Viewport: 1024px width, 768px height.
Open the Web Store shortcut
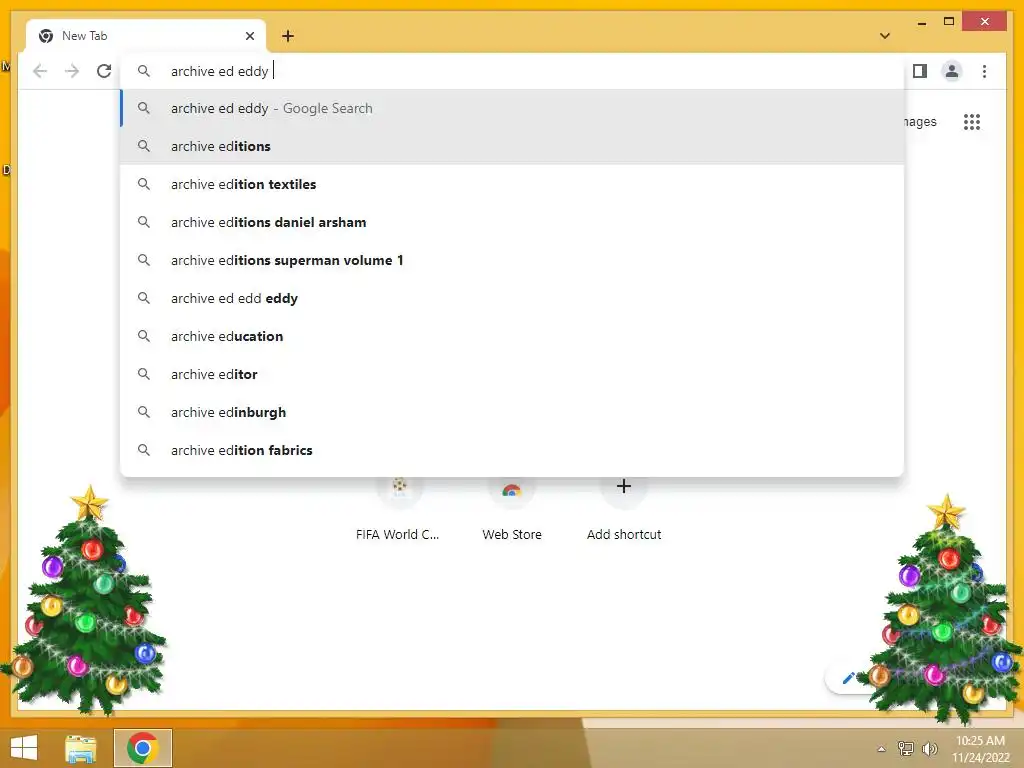(x=512, y=509)
